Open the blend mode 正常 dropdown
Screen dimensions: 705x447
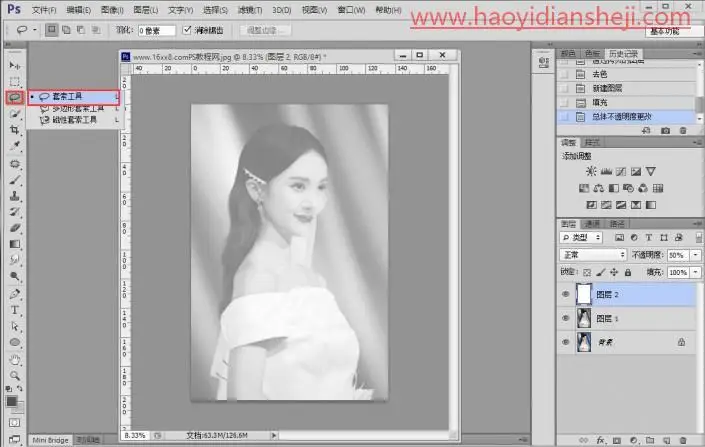tap(593, 255)
